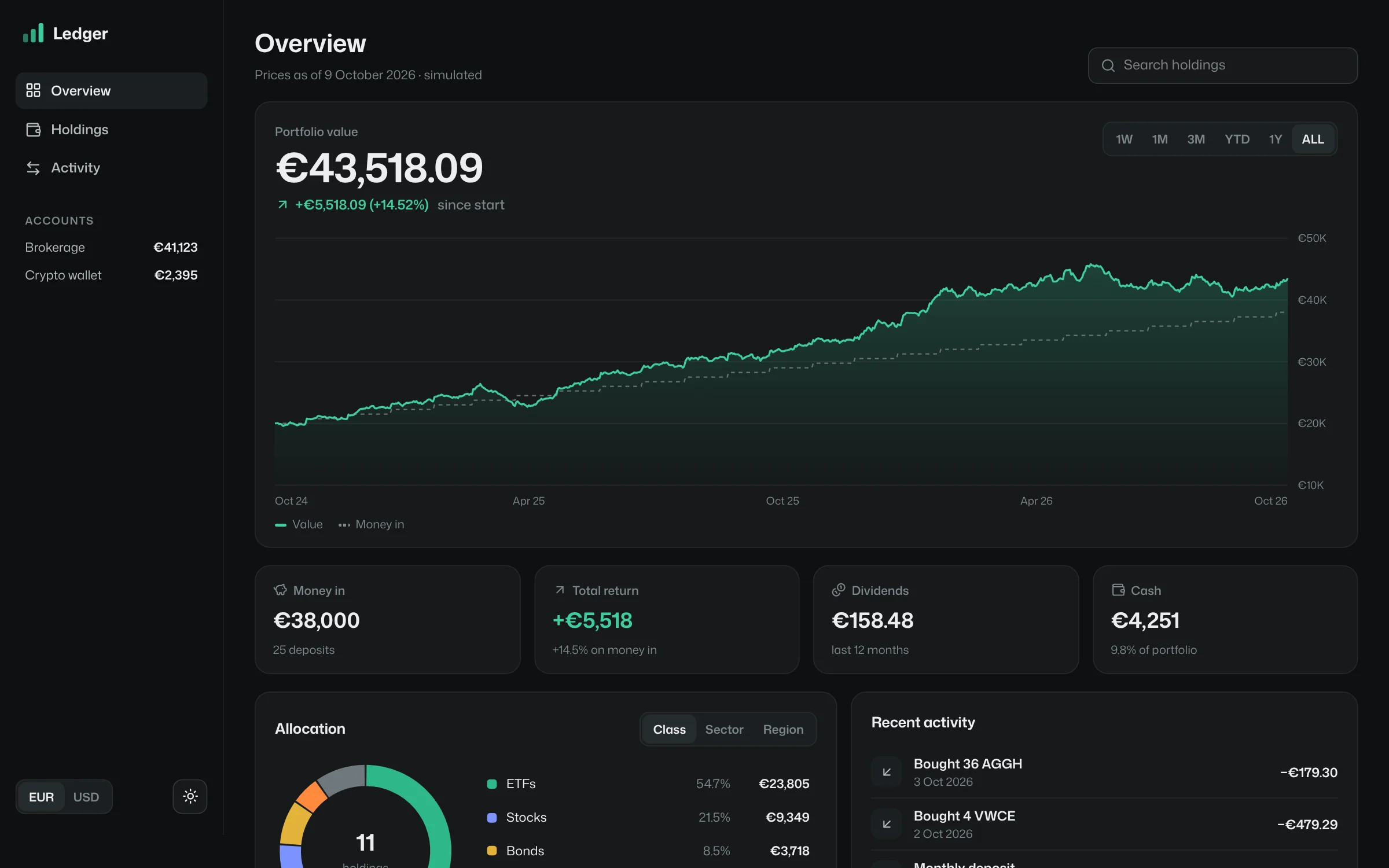The image size is (1389, 868).
Task: Click the Search holdings input field
Action: click(x=1222, y=65)
